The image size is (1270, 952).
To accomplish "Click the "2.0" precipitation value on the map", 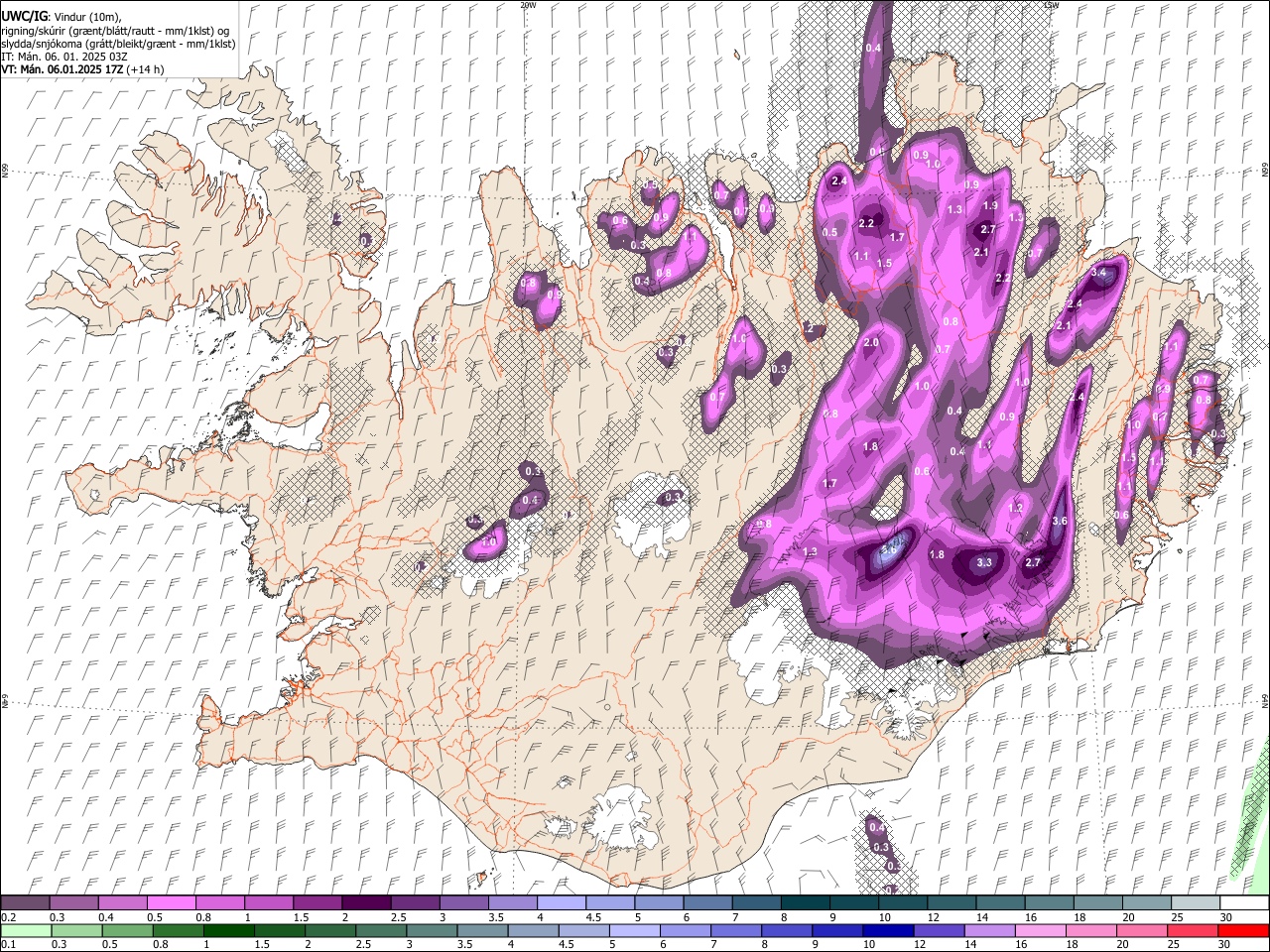I will tap(871, 342).
